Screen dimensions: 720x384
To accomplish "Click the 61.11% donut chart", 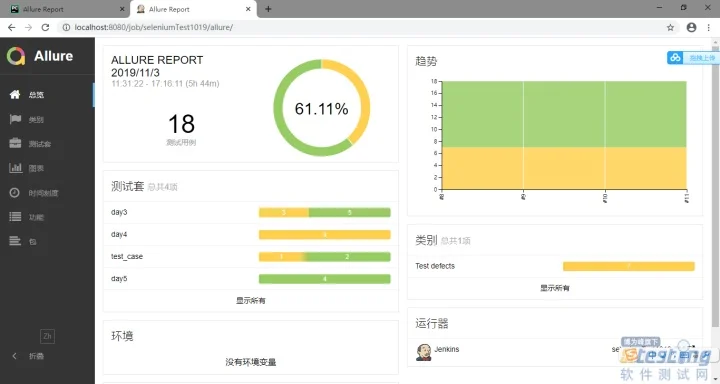I will 321,108.
